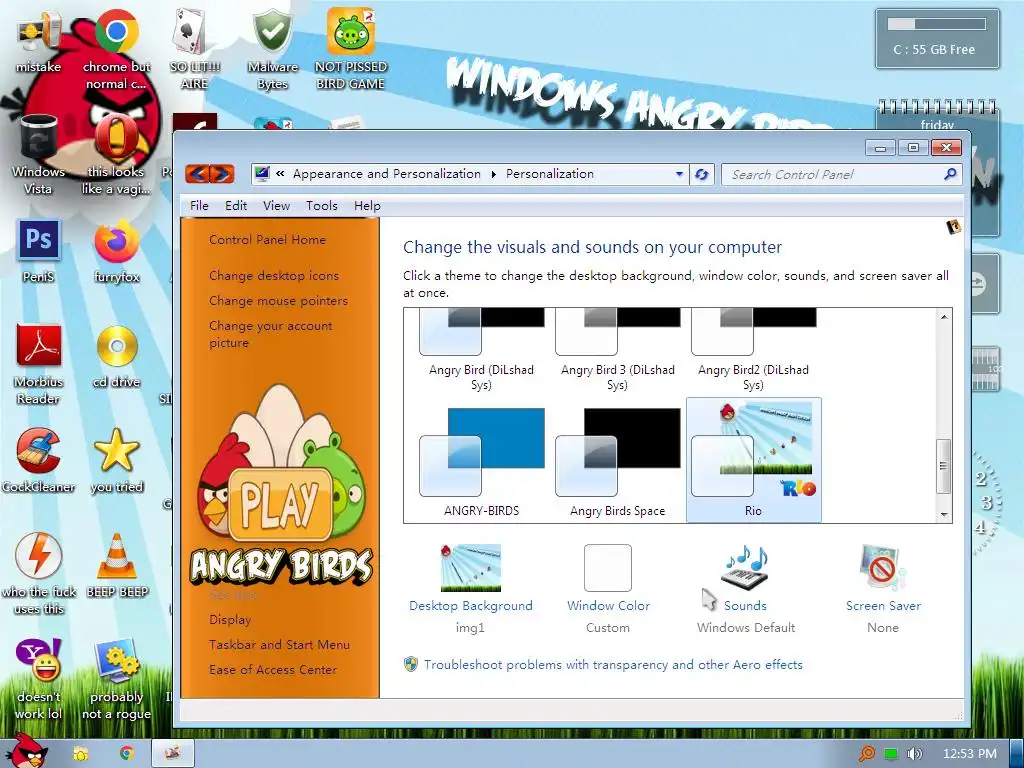Open Chrome from the taskbar

127,753
